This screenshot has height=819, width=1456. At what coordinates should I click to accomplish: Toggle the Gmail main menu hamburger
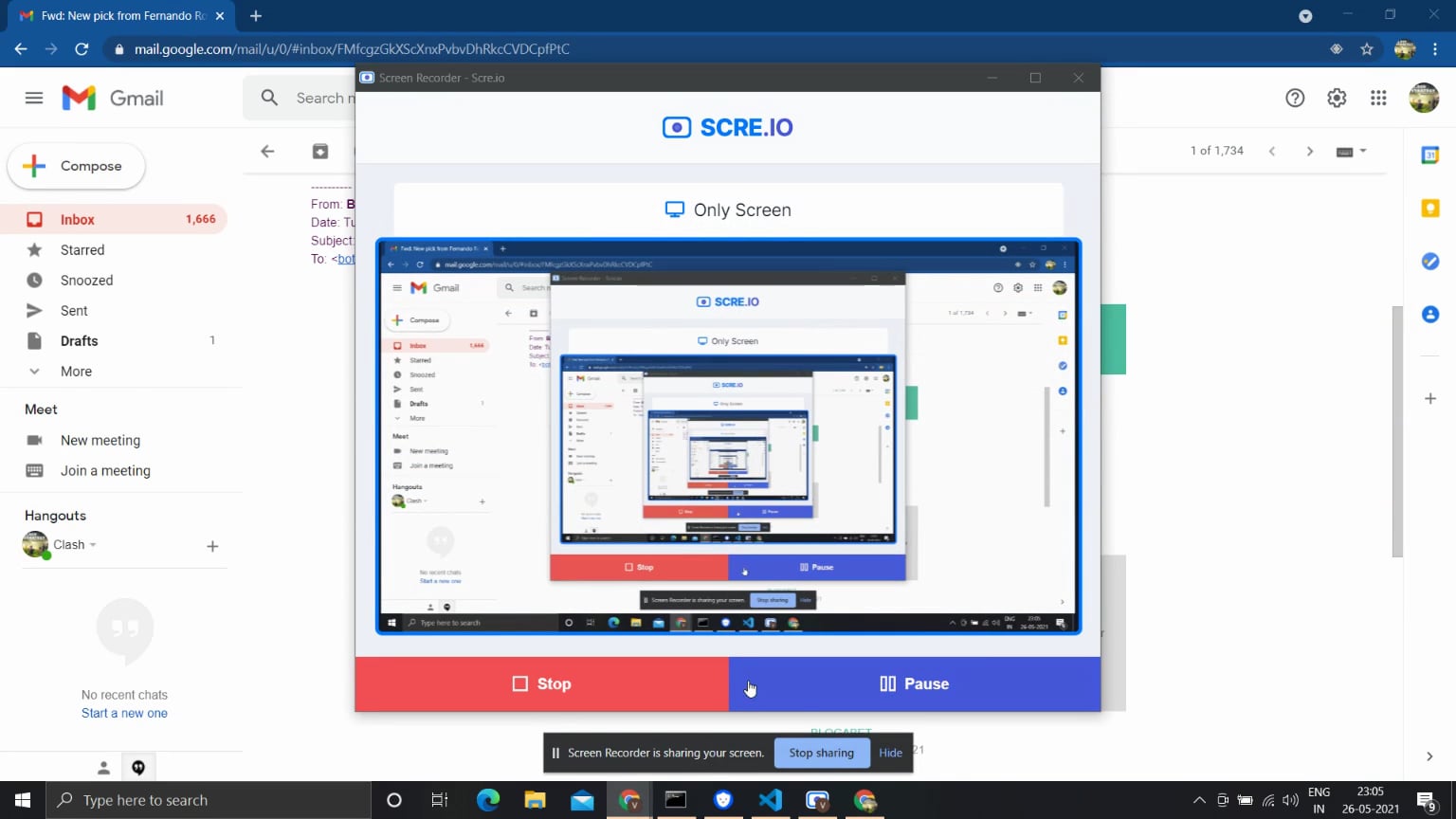pos(34,98)
